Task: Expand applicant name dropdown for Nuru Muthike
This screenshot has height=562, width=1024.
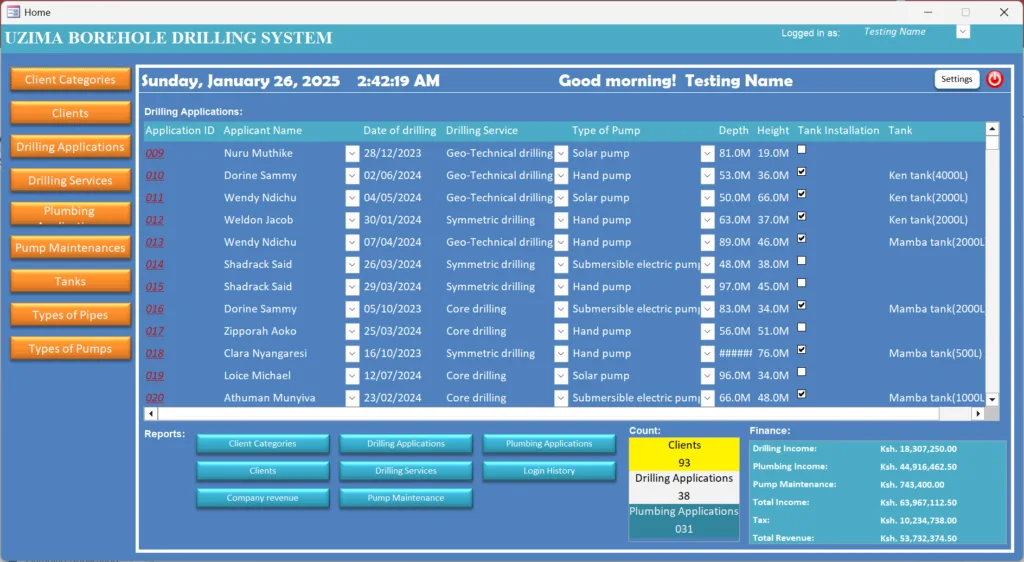Action: [x=352, y=154]
